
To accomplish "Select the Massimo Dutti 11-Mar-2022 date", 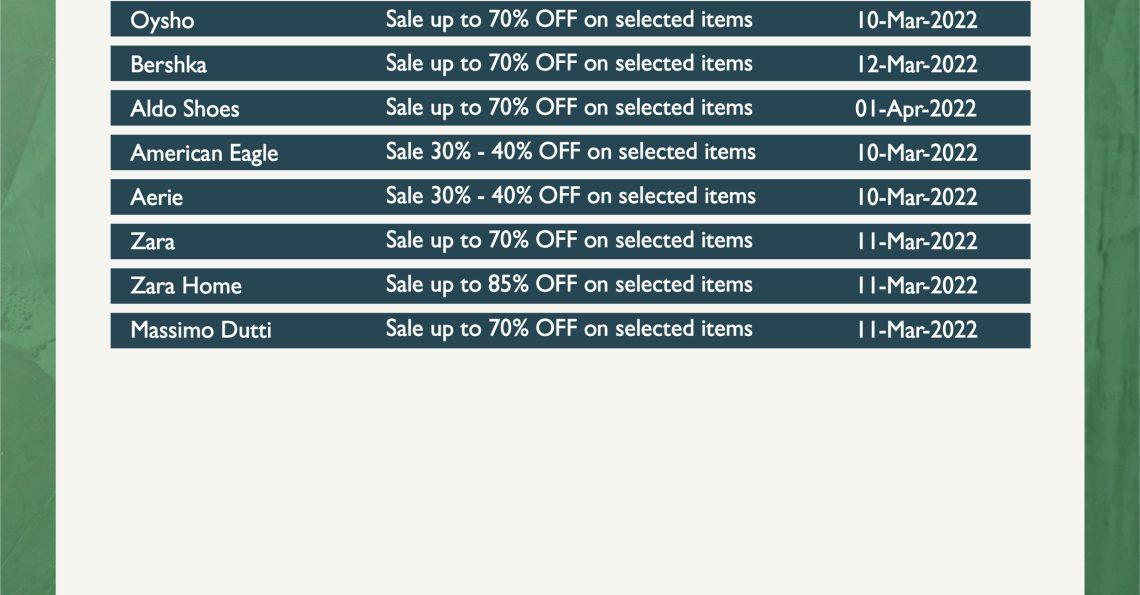I will [x=916, y=330].
